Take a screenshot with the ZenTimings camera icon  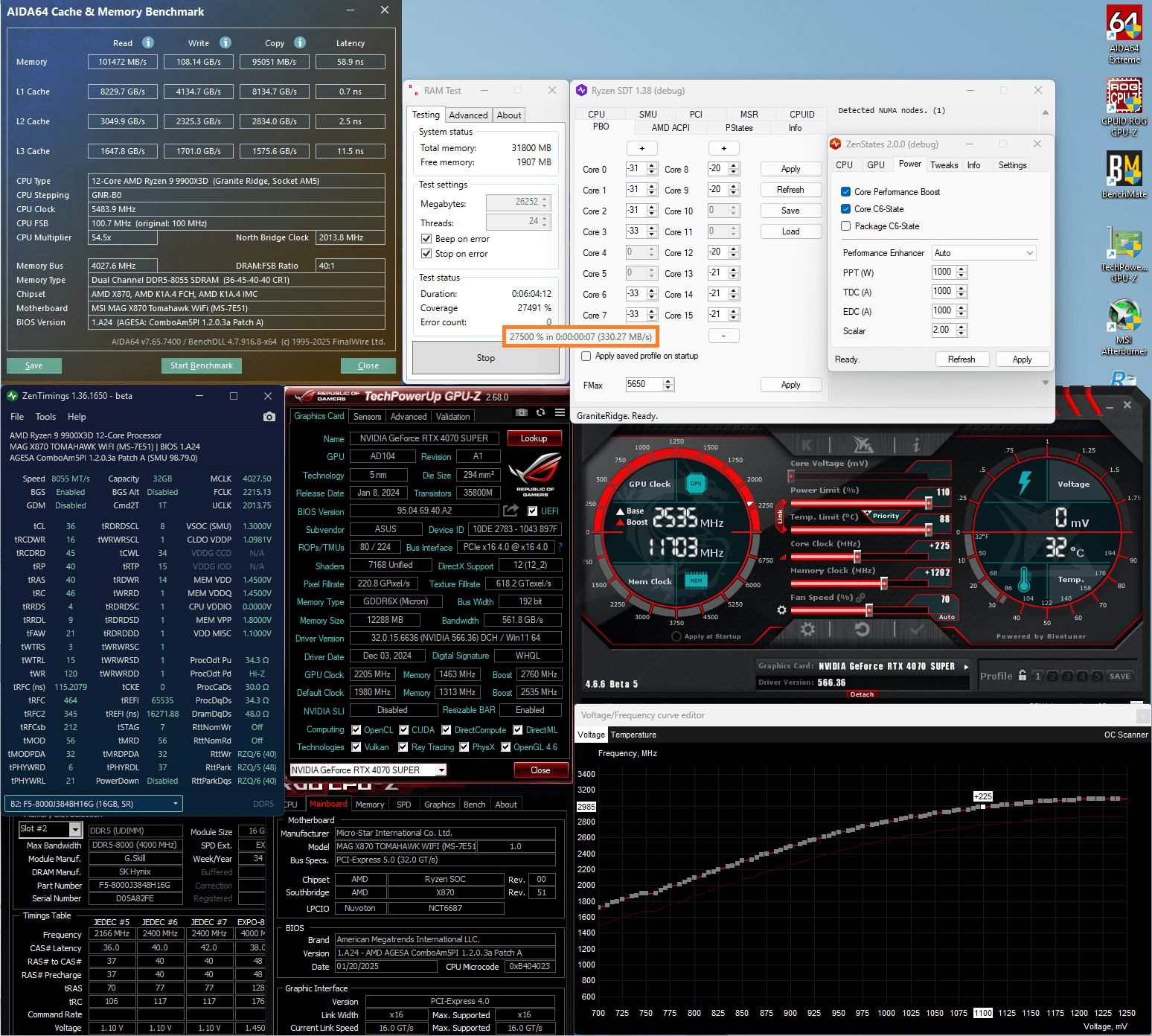coord(269,417)
